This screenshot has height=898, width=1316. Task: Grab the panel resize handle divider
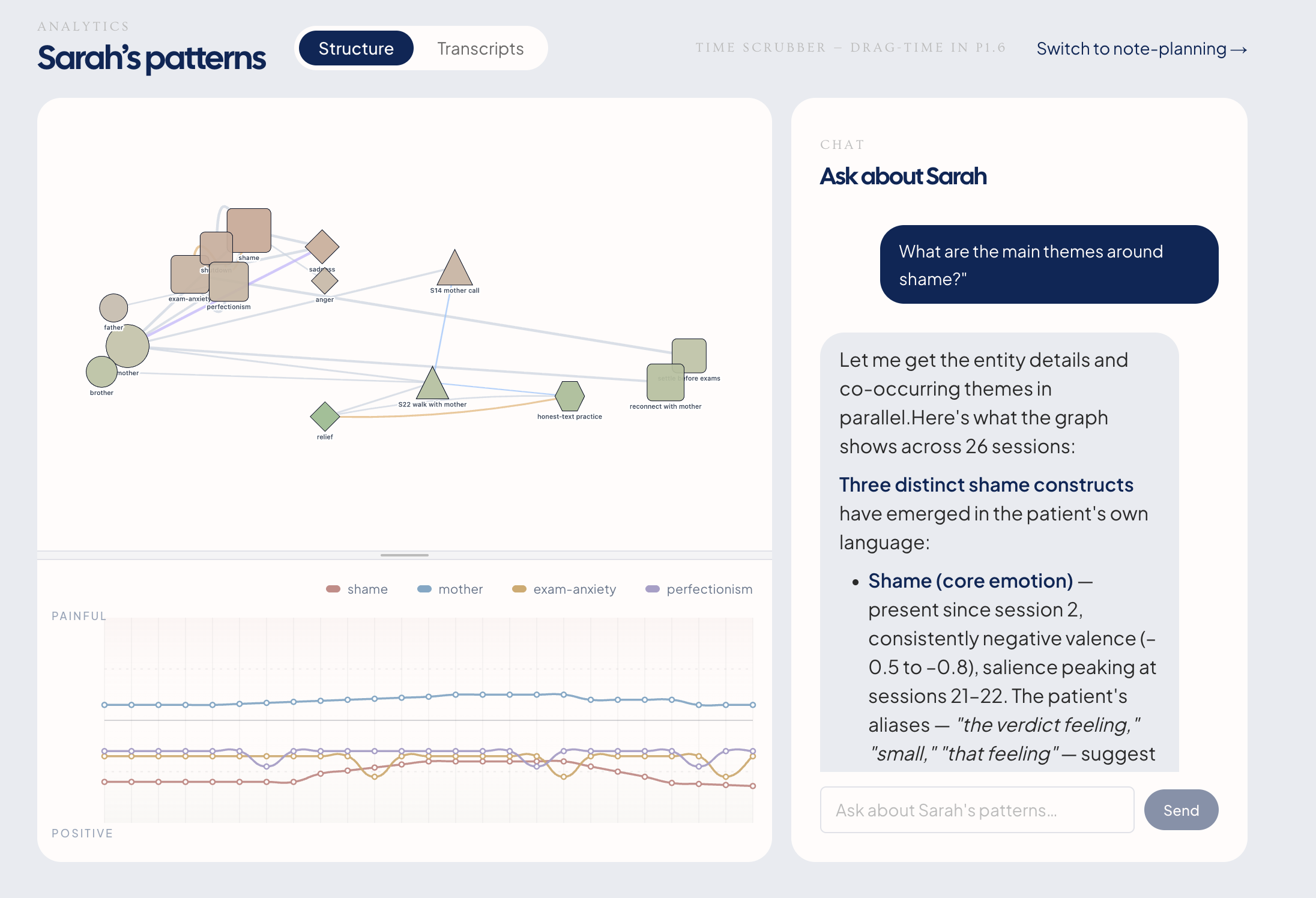[x=405, y=555]
